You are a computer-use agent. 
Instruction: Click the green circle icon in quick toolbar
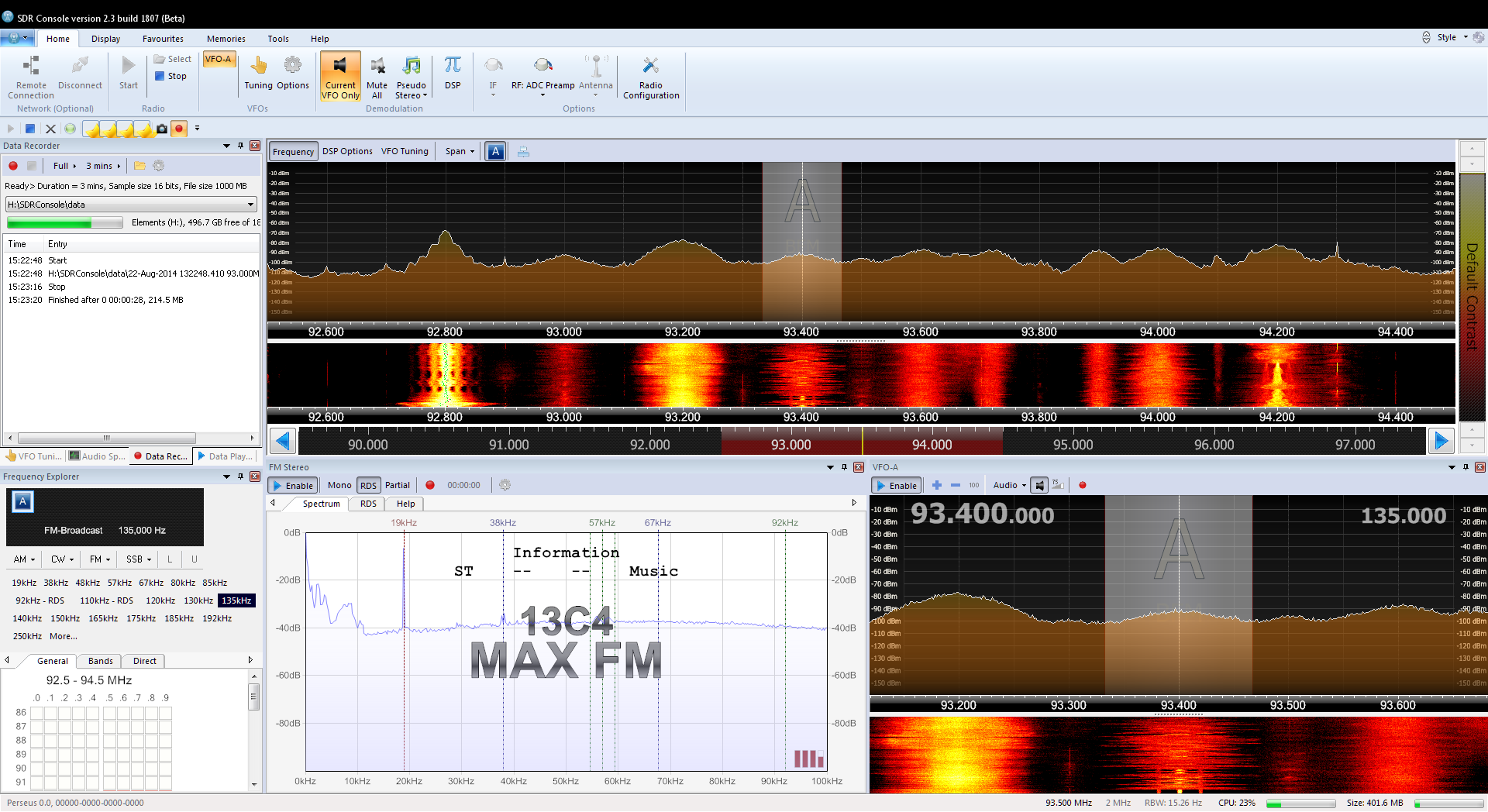tap(70, 129)
